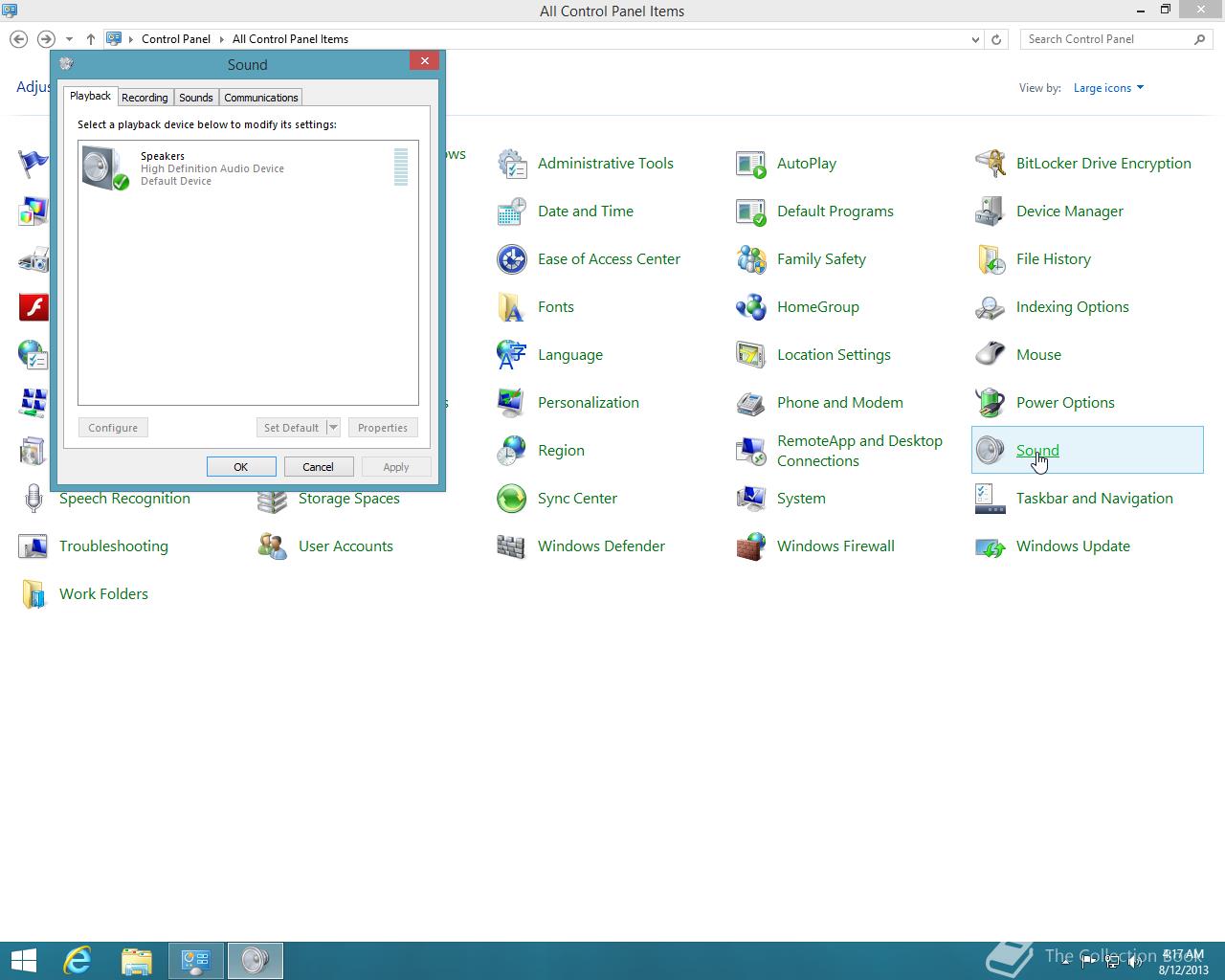Open the Personalization icon
Screen dimensions: 1225x980
pyautogui.click(x=512, y=403)
